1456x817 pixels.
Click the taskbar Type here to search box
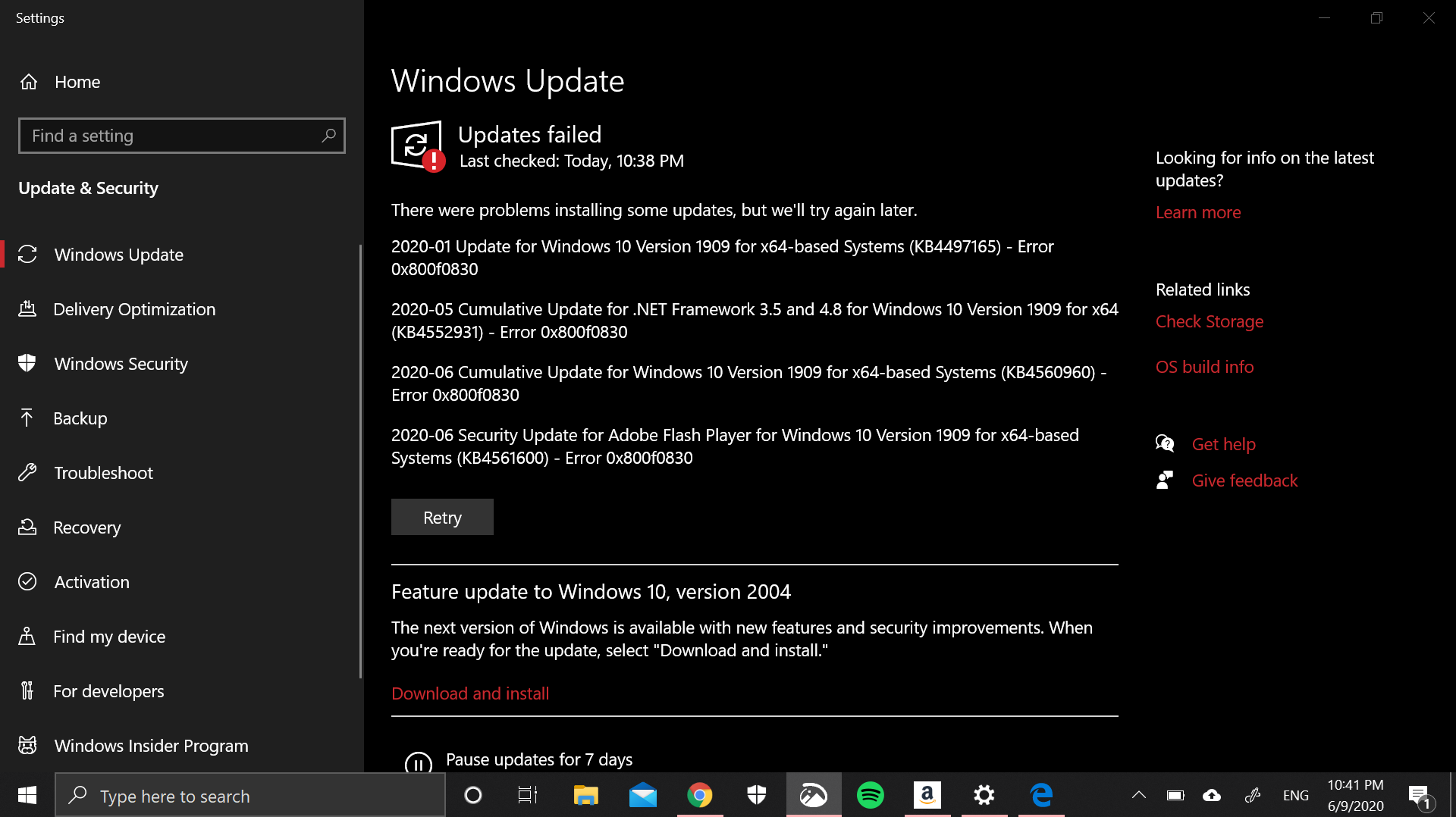(x=250, y=795)
